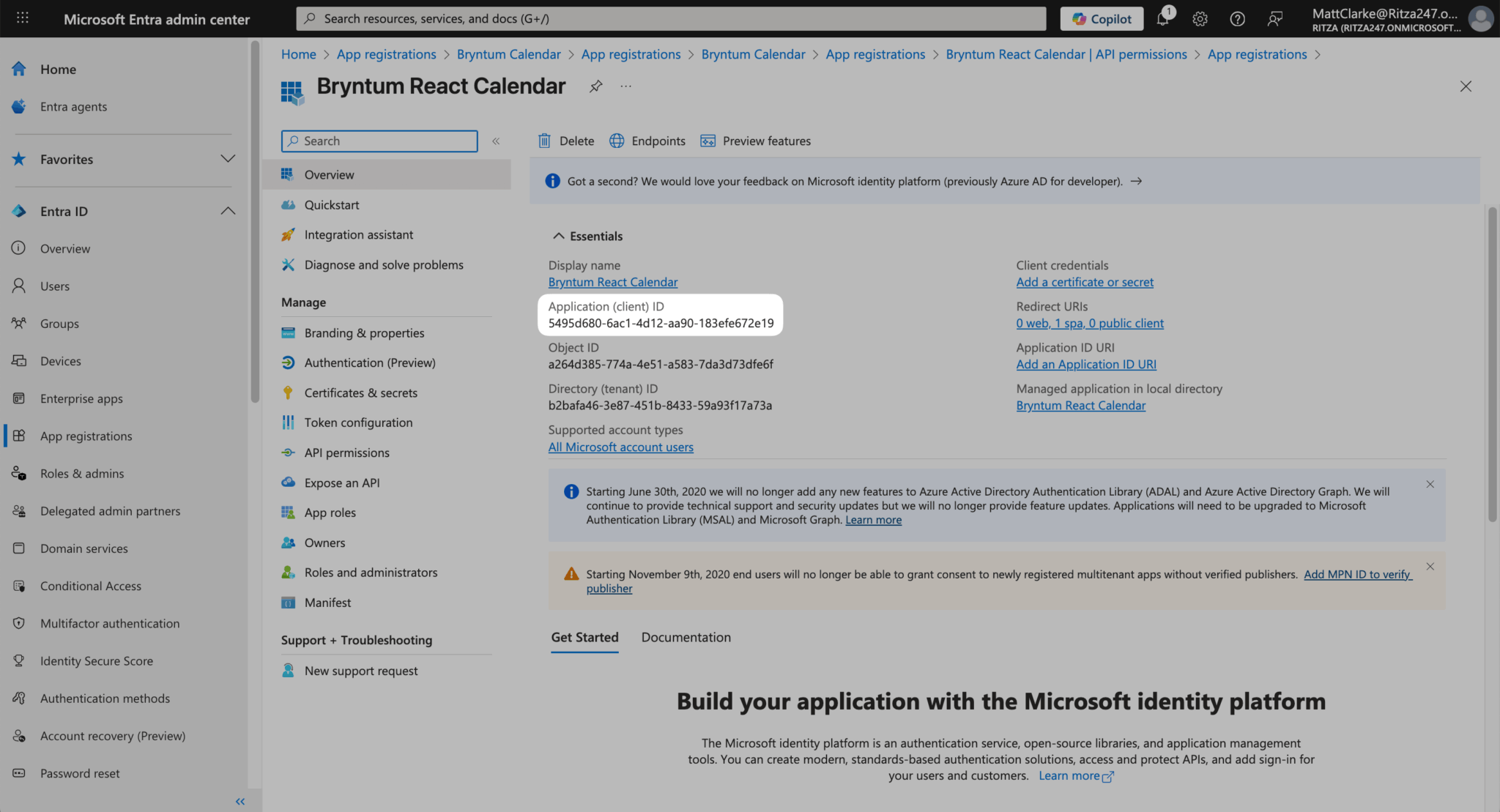Collapse the Entra ID section
This screenshot has width=1500, height=812.
(228, 211)
